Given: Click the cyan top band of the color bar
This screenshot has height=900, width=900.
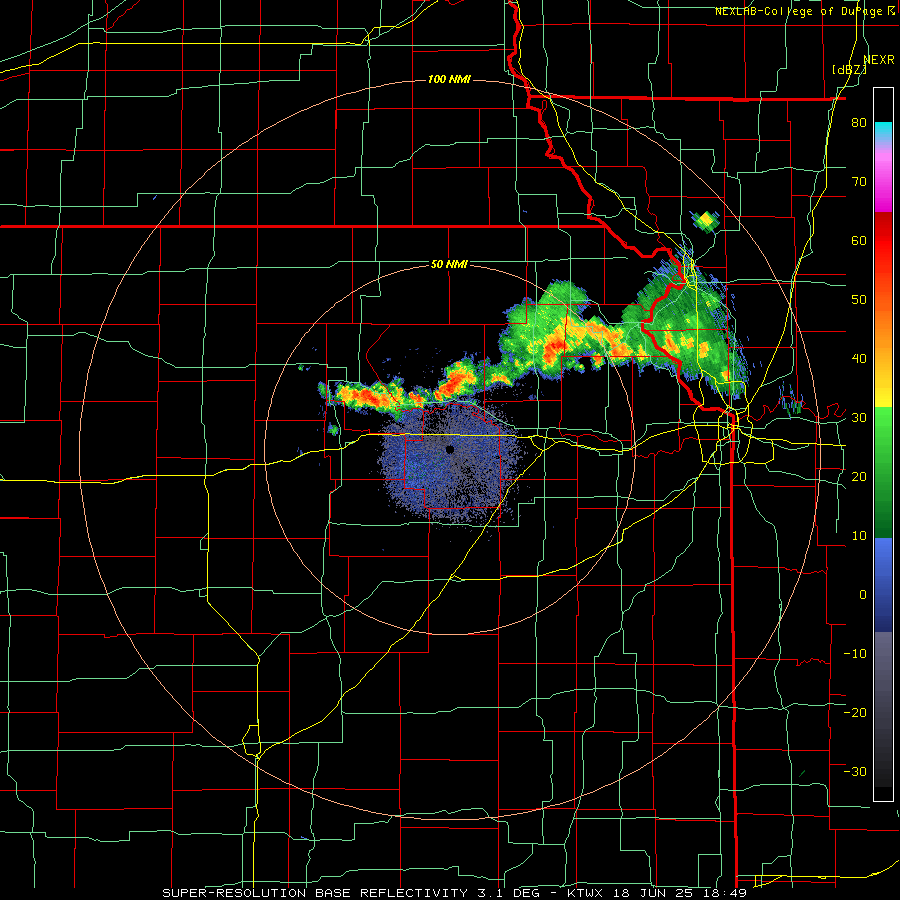Looking at the screenshot, I should (883, 130).
